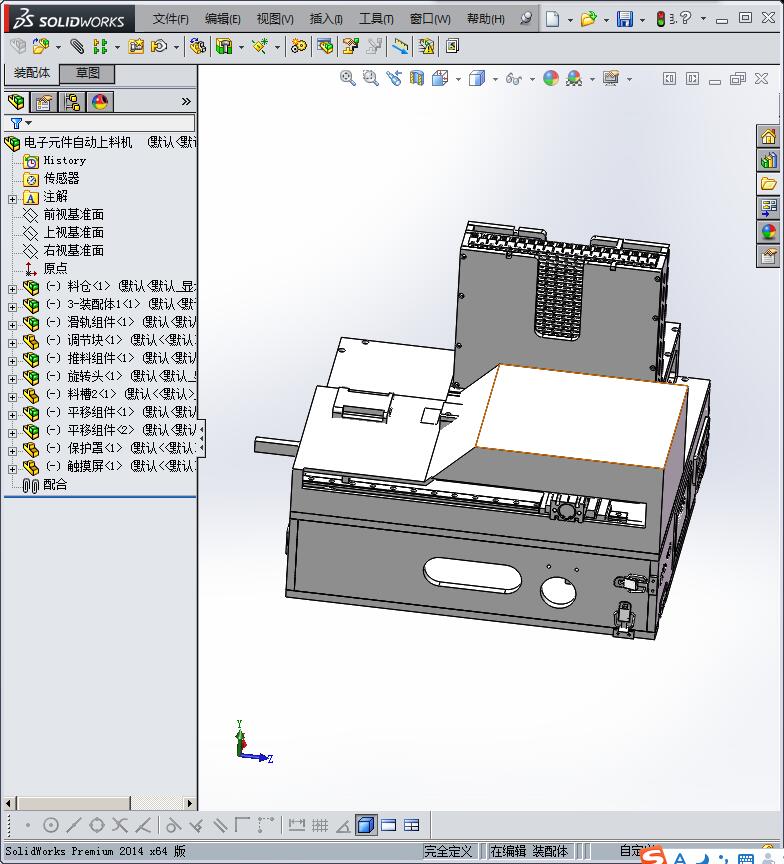Expand the 滑轨组件<1> component node
784x864 pixels.
12,325
